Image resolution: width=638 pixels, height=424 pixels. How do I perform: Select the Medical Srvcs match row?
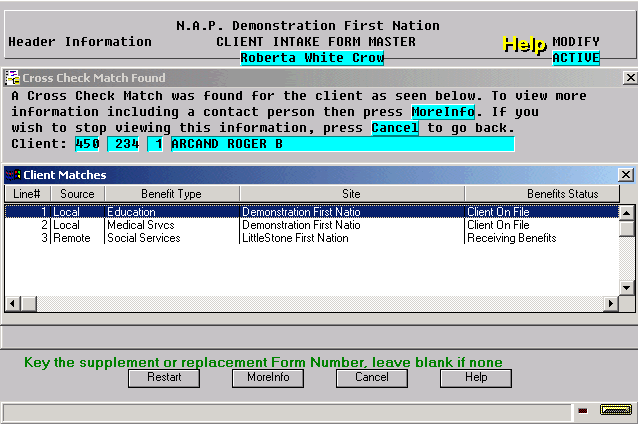(x=312, y=225)
